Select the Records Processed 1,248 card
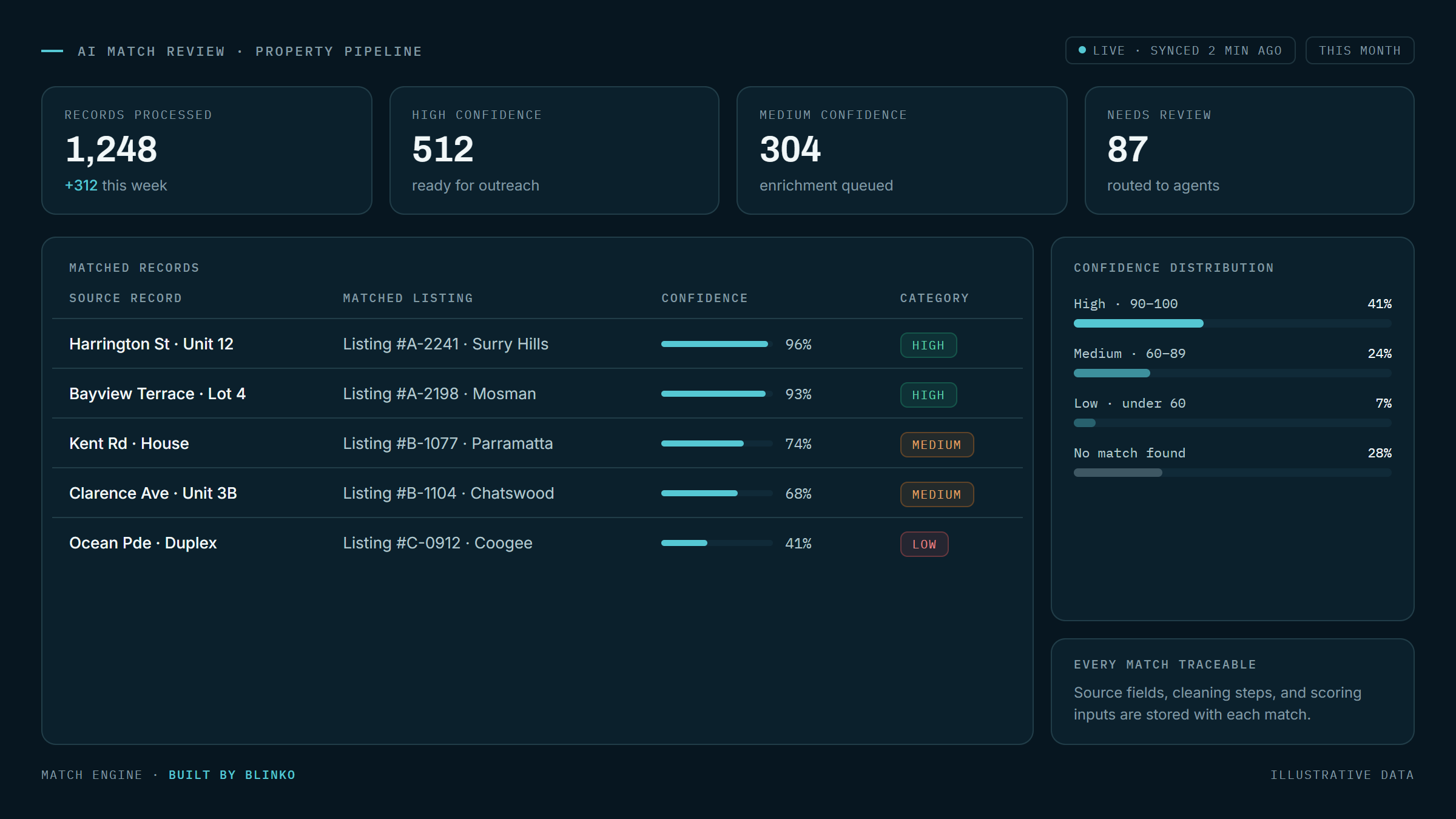This screenshot has width=1456, height=819. [x=207, y=150]
